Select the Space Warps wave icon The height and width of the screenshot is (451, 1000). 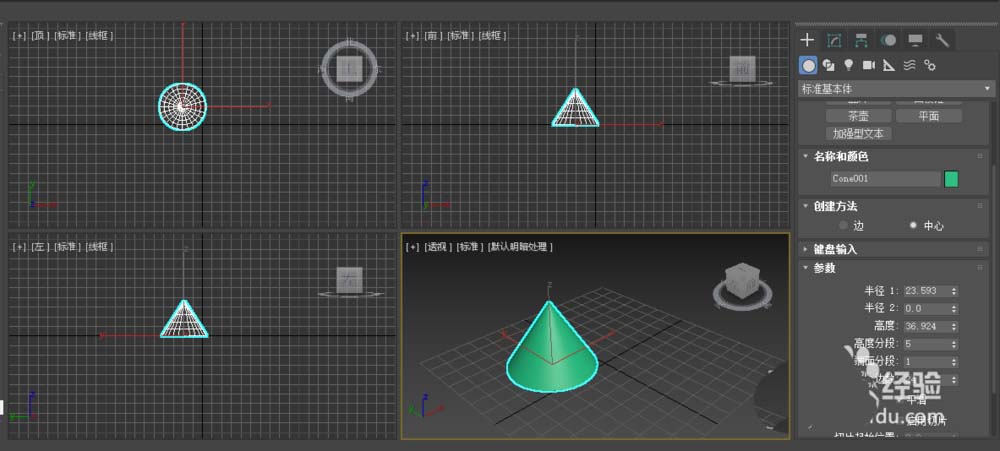[x=910, y=65]
